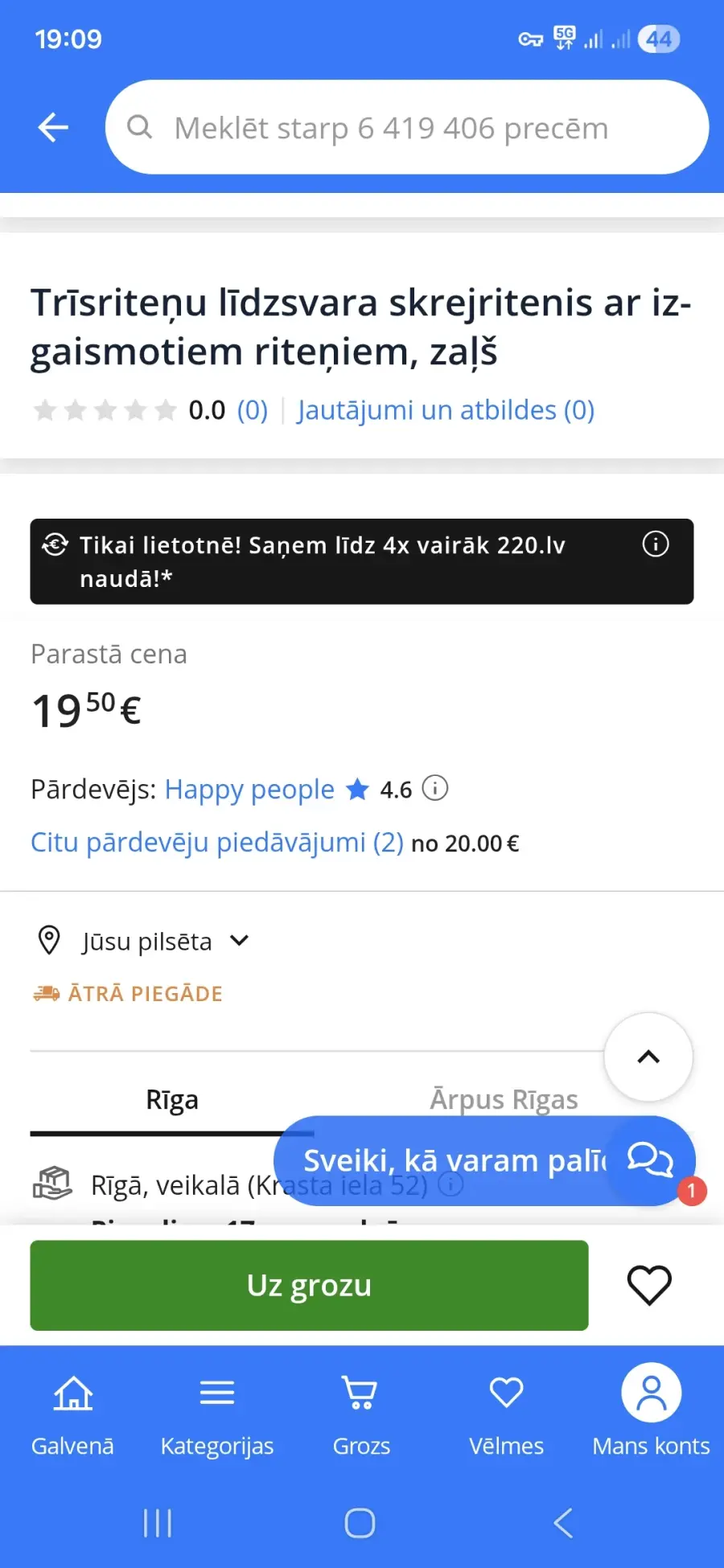Tap the product search field

coord(406,127)
